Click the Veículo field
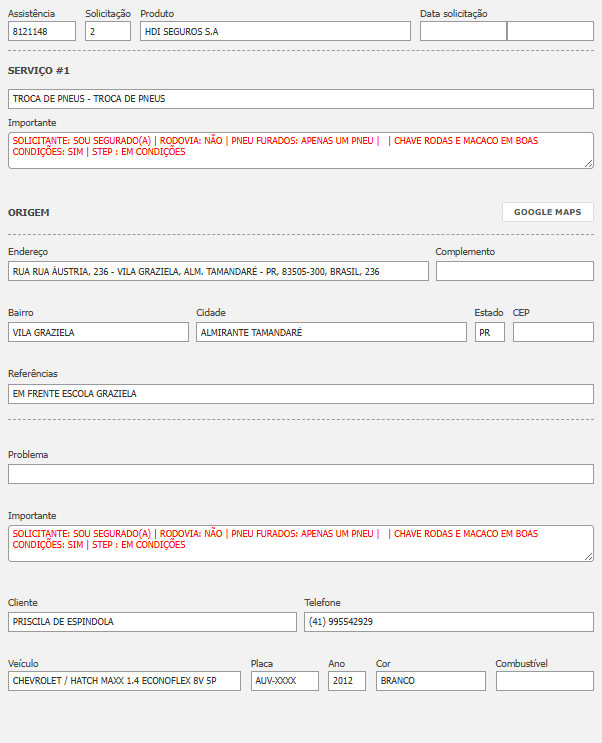The height and width of the screenshot is (743, 602). click(x=124, y=681)
